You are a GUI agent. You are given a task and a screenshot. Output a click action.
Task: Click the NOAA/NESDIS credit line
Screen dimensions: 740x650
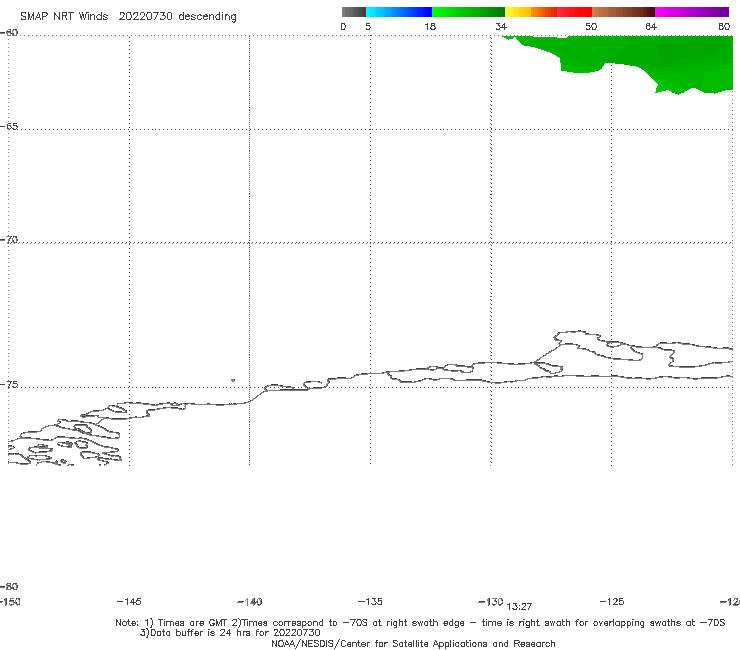[413, 643]
